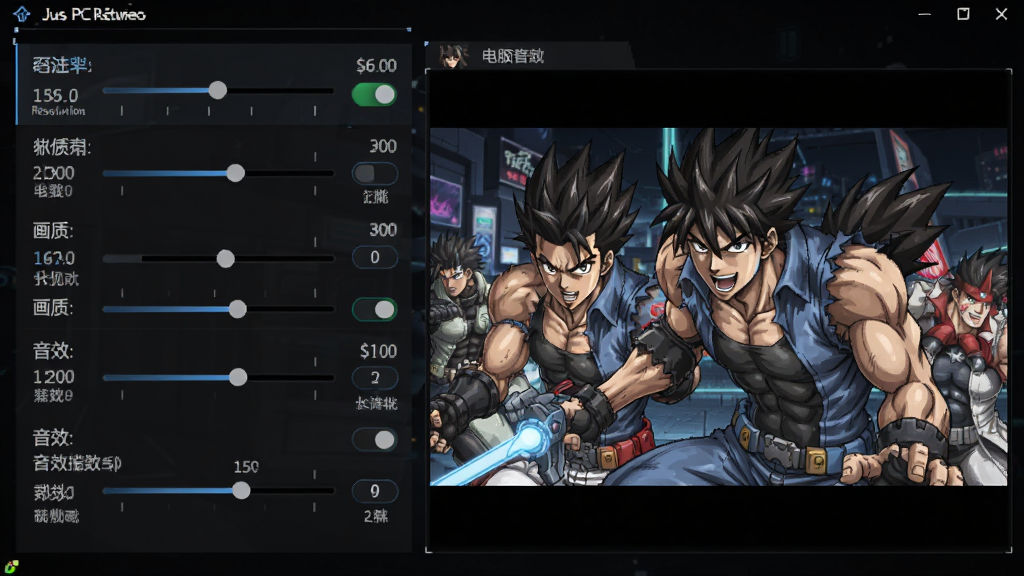Viewport: 1024px width, 576px height.
Task: Toggle the switch in the 画质 row without numbers
Action: (x=374, y=309)
